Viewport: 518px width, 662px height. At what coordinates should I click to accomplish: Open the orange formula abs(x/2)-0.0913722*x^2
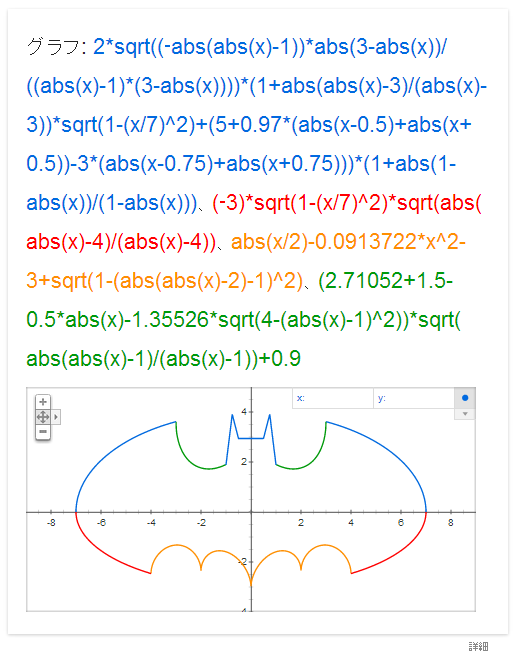click(x=247, y=261)
